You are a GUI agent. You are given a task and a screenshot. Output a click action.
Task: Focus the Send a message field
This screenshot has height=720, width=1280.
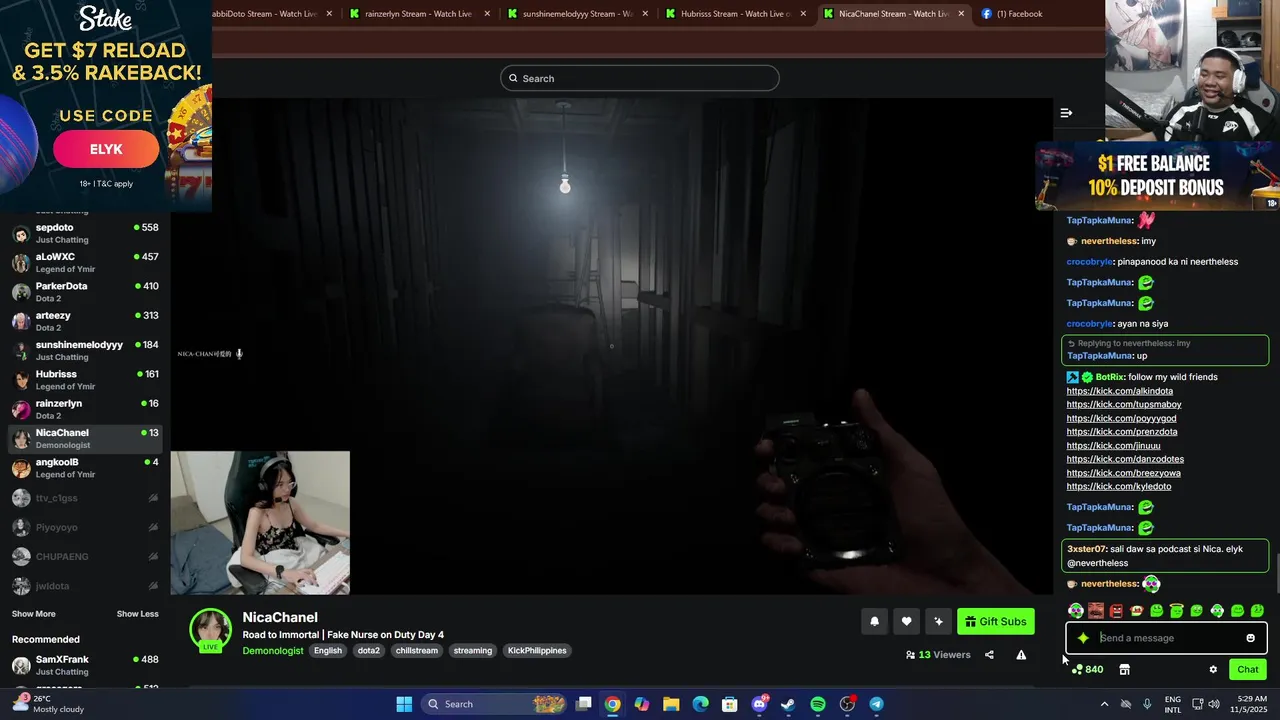1166,638
